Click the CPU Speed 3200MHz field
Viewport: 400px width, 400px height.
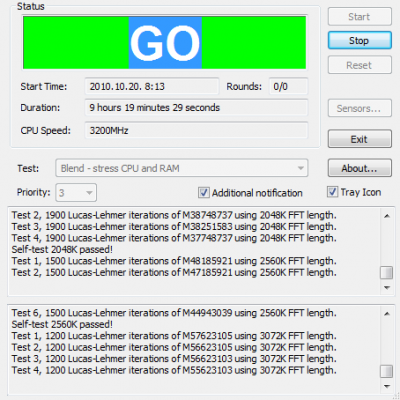(196, 130)
